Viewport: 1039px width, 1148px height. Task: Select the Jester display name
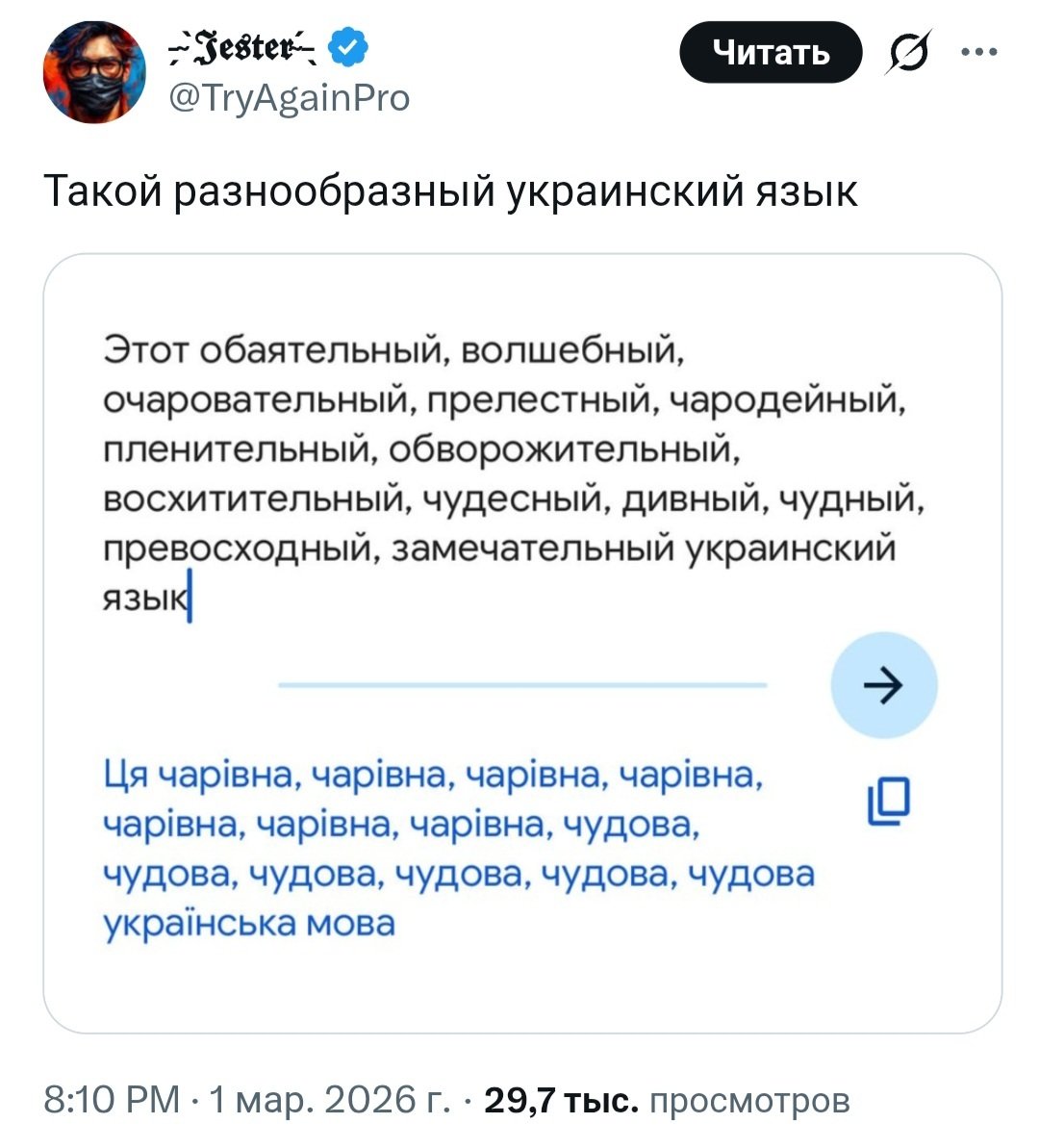coord(242,45)
